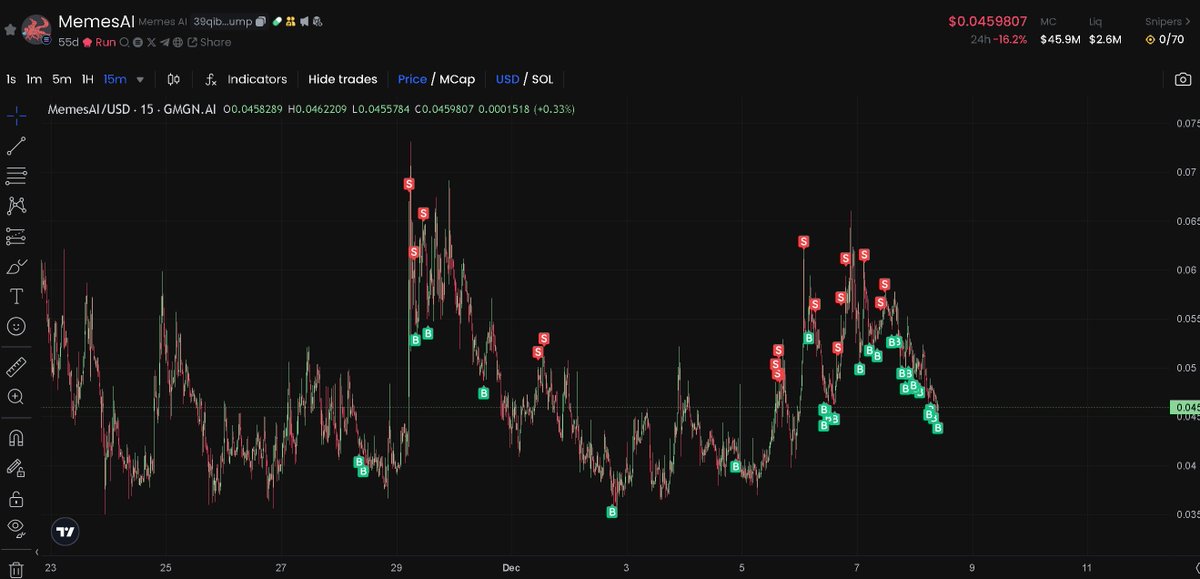The image size is (1200, 579).
Task: Select the ruler measure tool
Action: (16, 367)
